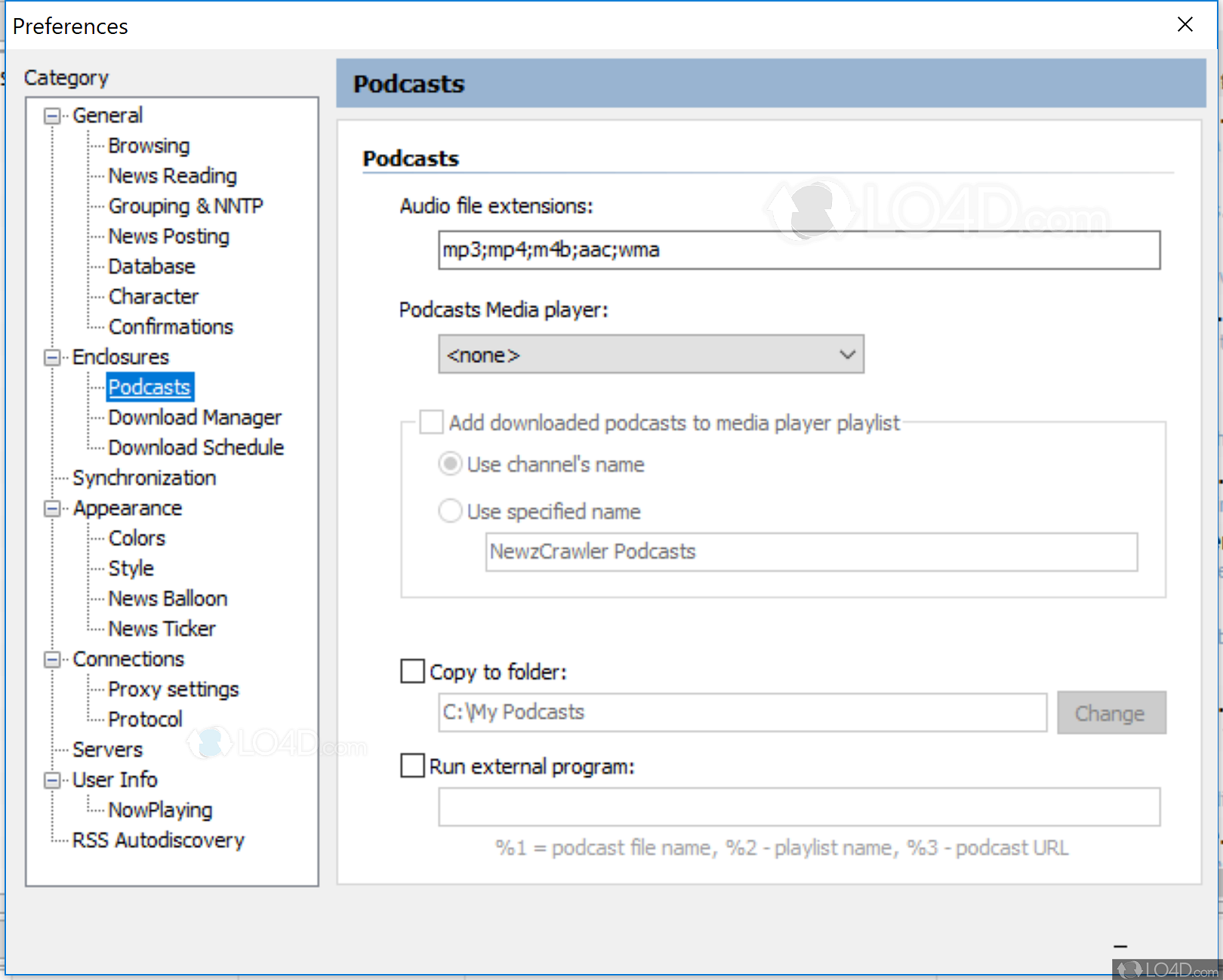The image size is (1223, 980).
Task: Select Use channel's name radio button
Action: pos(451,464)
